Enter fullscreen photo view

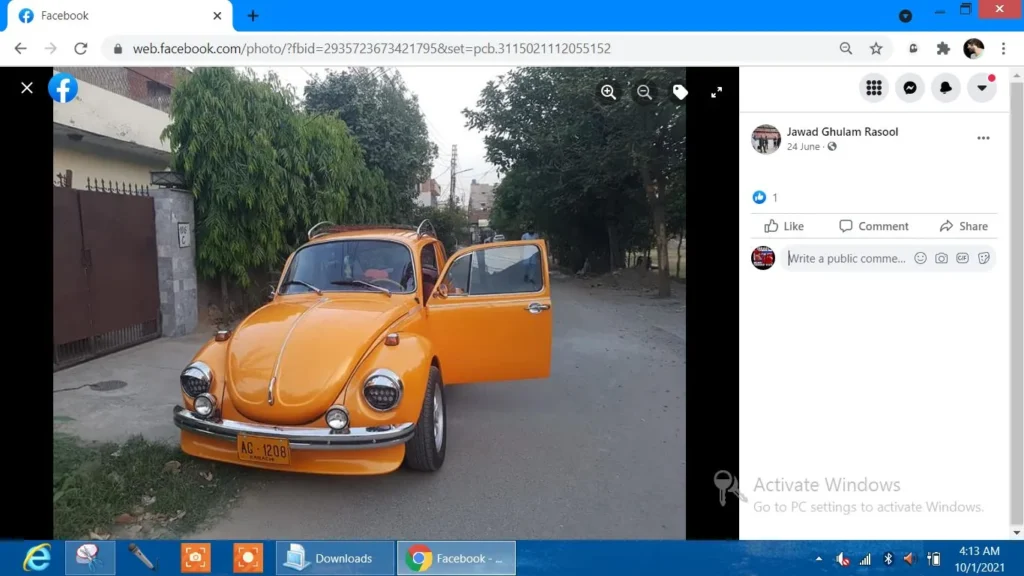click(716, 92)
